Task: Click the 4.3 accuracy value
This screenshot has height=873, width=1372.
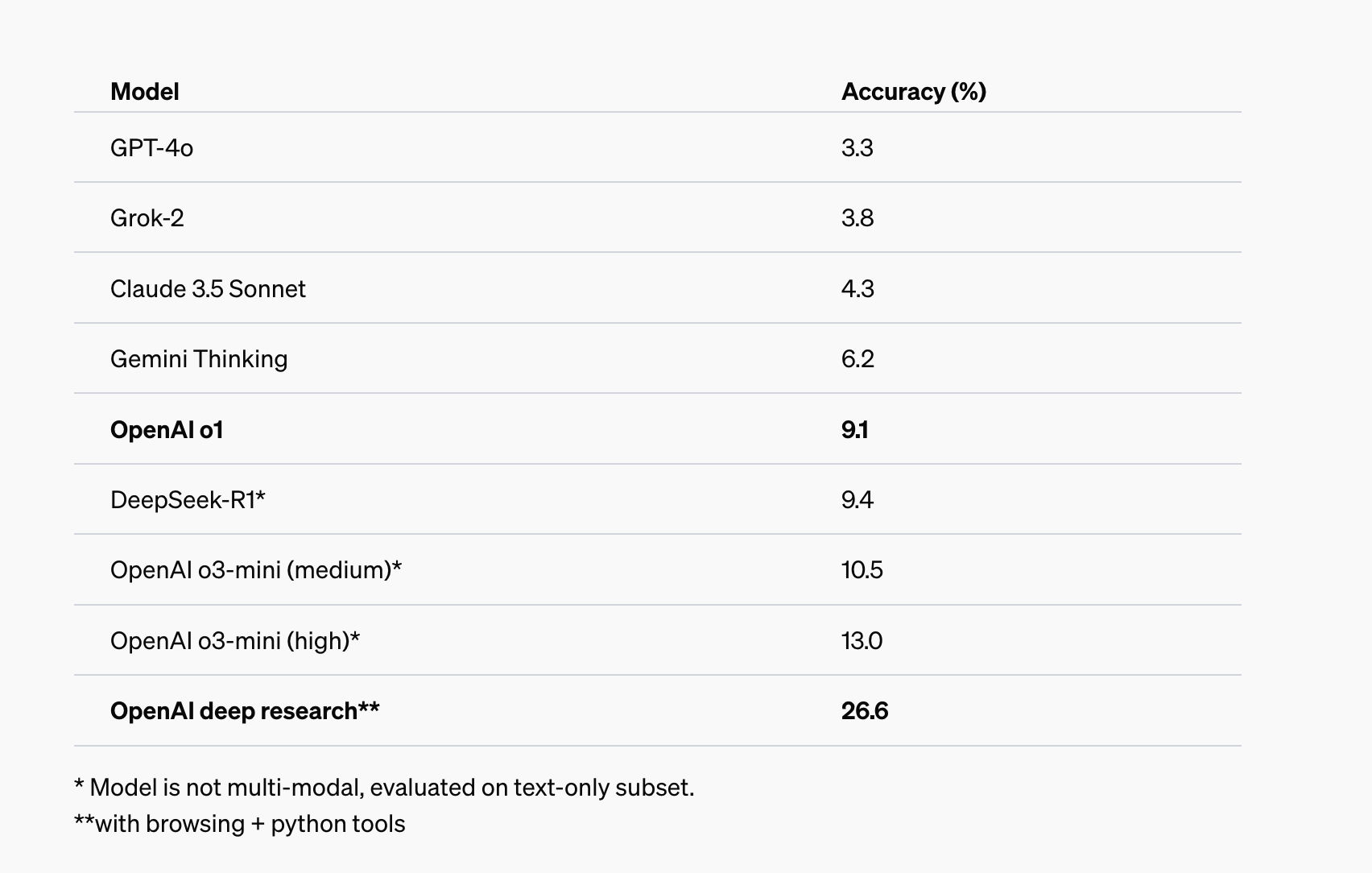Action: pos(857,289)
